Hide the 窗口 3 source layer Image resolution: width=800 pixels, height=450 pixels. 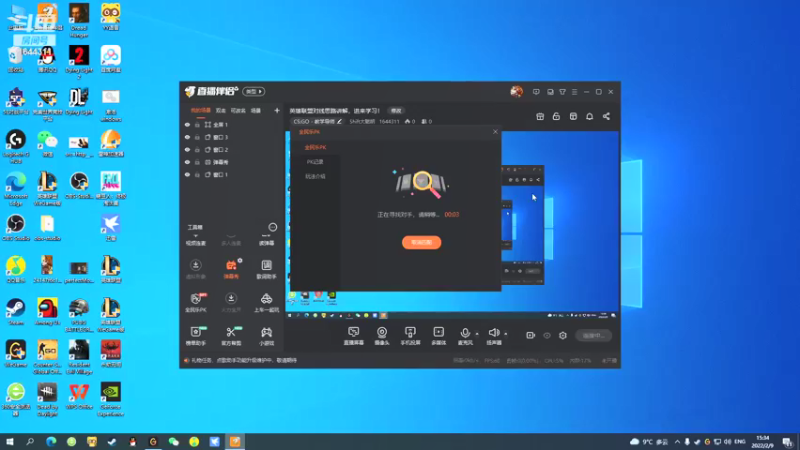[187, 137]
